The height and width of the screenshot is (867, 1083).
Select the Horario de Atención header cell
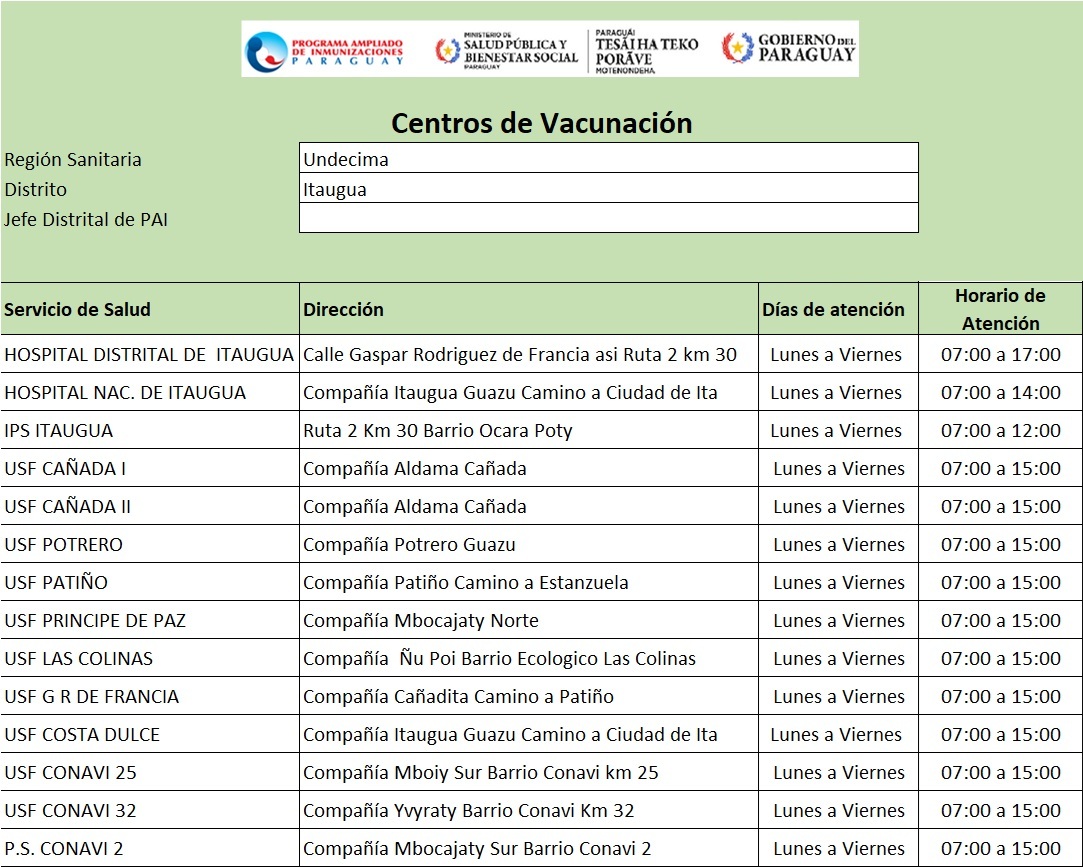(x=999, y=309)
